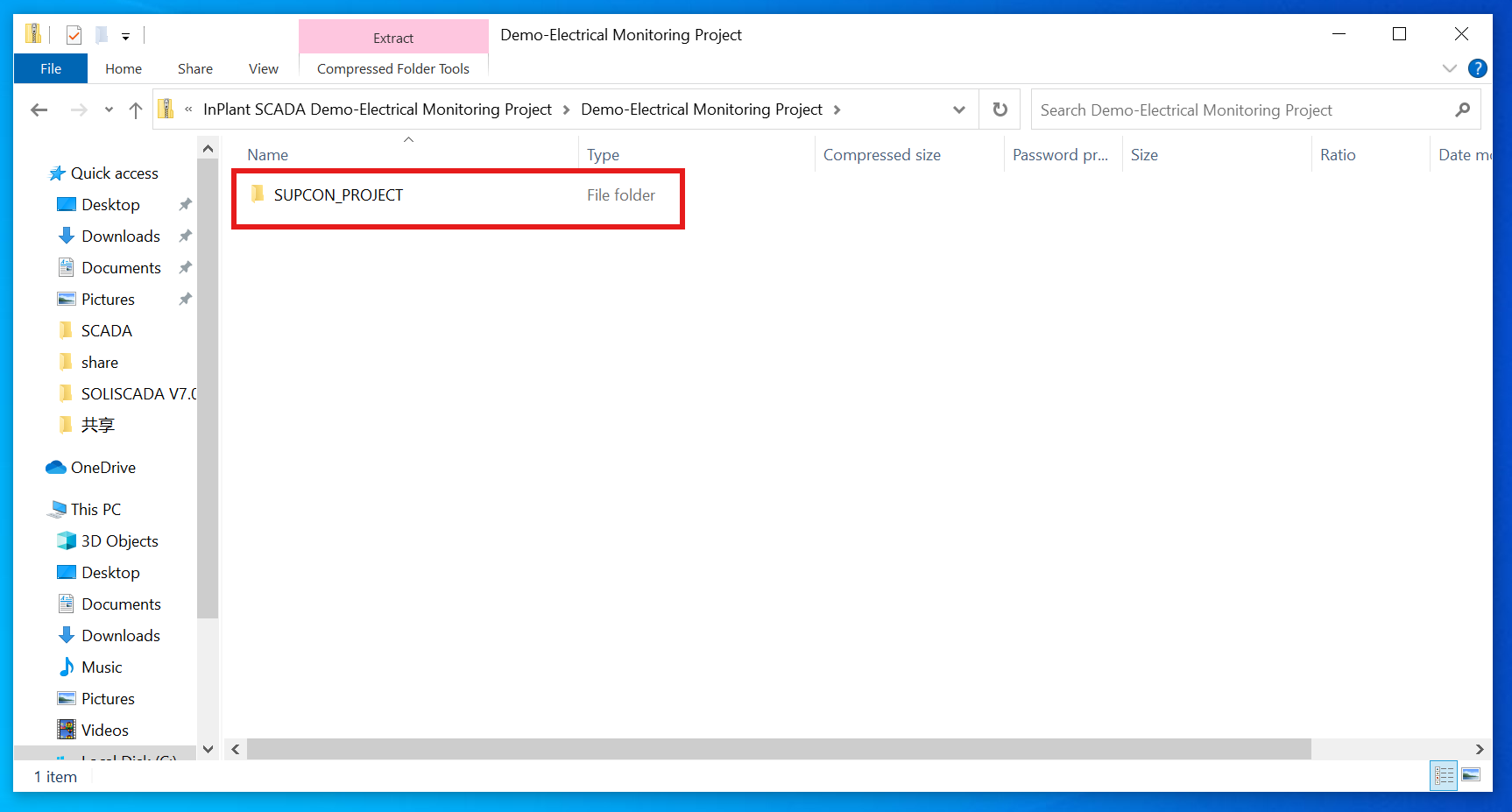Open Help with the question mark icon
Image resolution: width=1512 pixels, height=812 pixels.
[1477, 68]
